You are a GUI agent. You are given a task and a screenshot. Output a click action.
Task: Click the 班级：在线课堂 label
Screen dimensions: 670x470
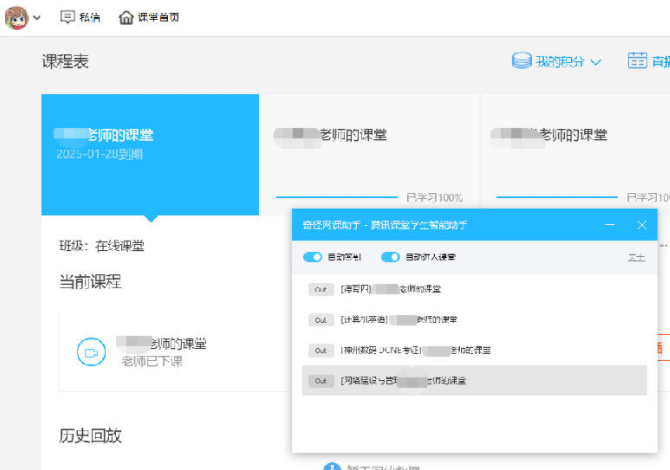[102, 246]
